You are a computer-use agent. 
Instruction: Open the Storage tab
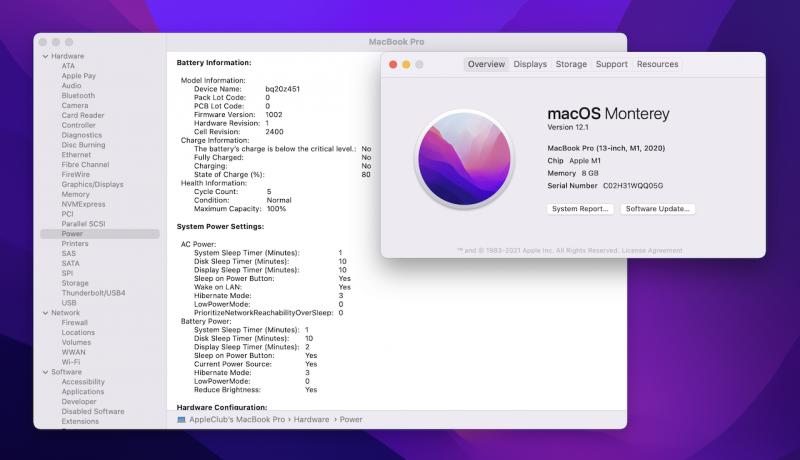[571, 64]
